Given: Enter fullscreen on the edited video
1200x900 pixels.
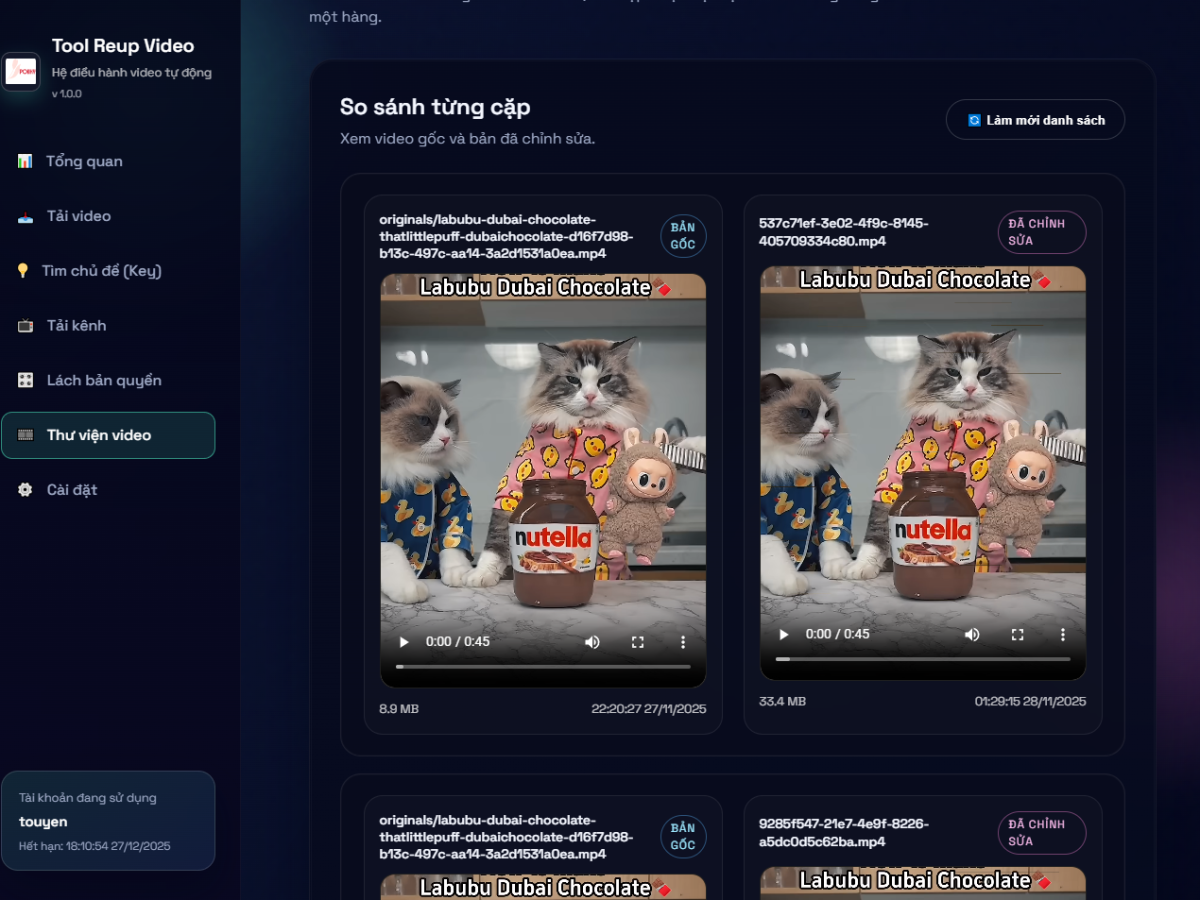Looking at the screenshot, I should pos(1018,635).
